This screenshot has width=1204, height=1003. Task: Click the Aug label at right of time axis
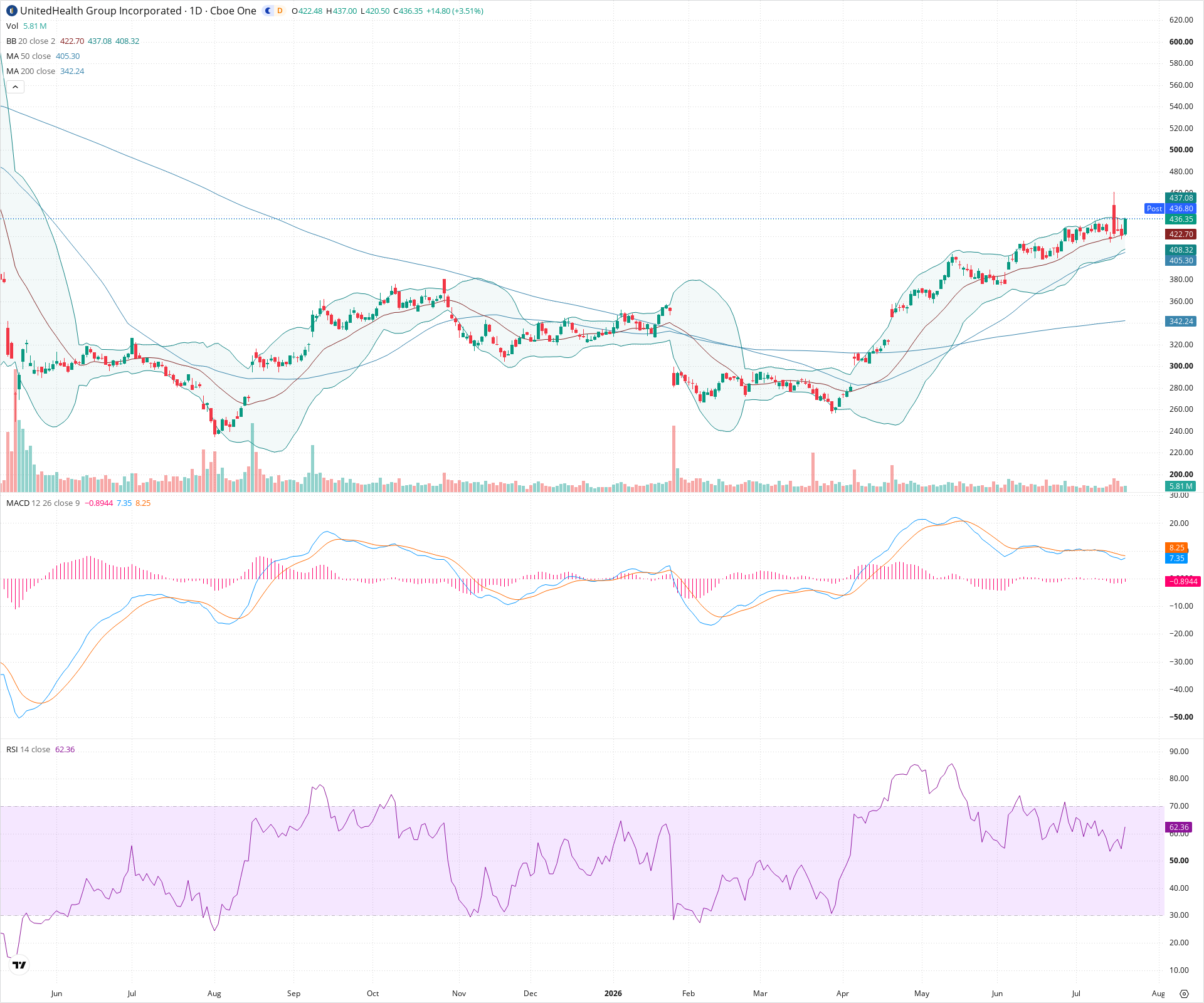tap(1158, 994)
